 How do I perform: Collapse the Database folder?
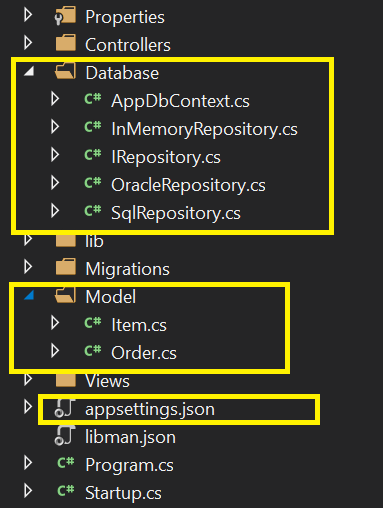tap(29, 71)
